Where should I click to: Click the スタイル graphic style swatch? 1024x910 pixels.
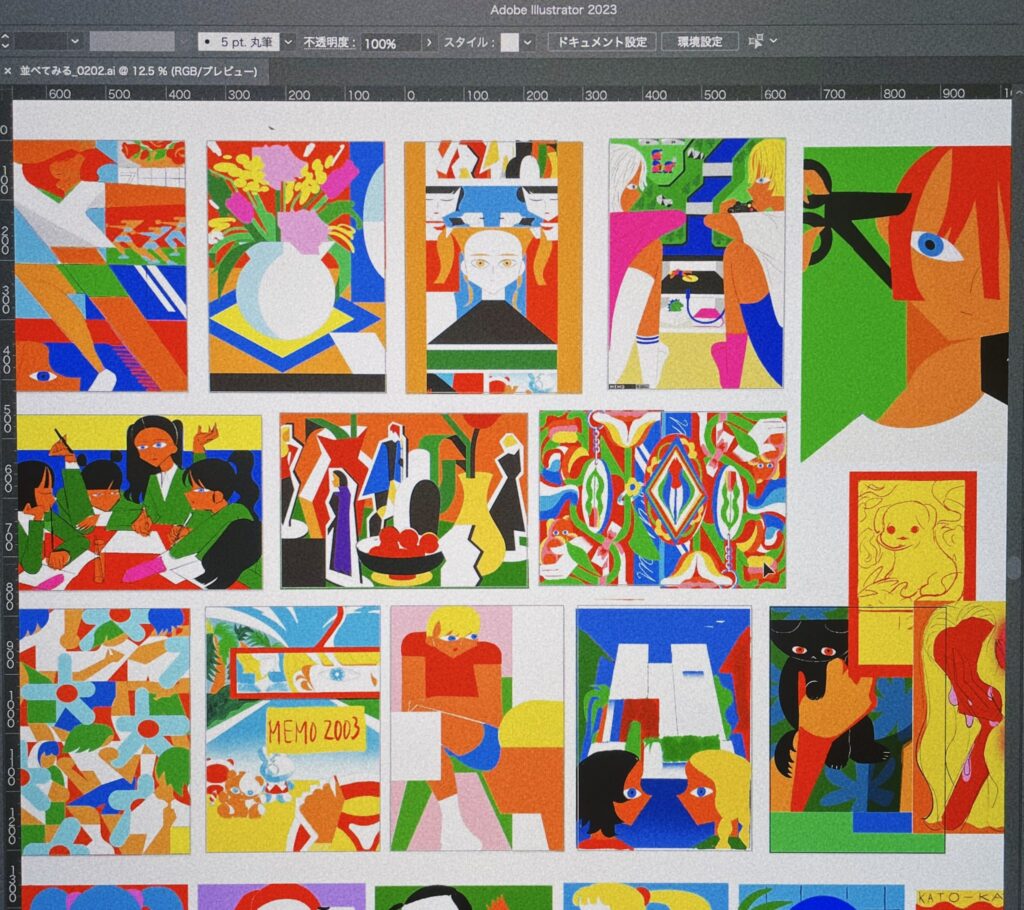(x=510, y=42)
